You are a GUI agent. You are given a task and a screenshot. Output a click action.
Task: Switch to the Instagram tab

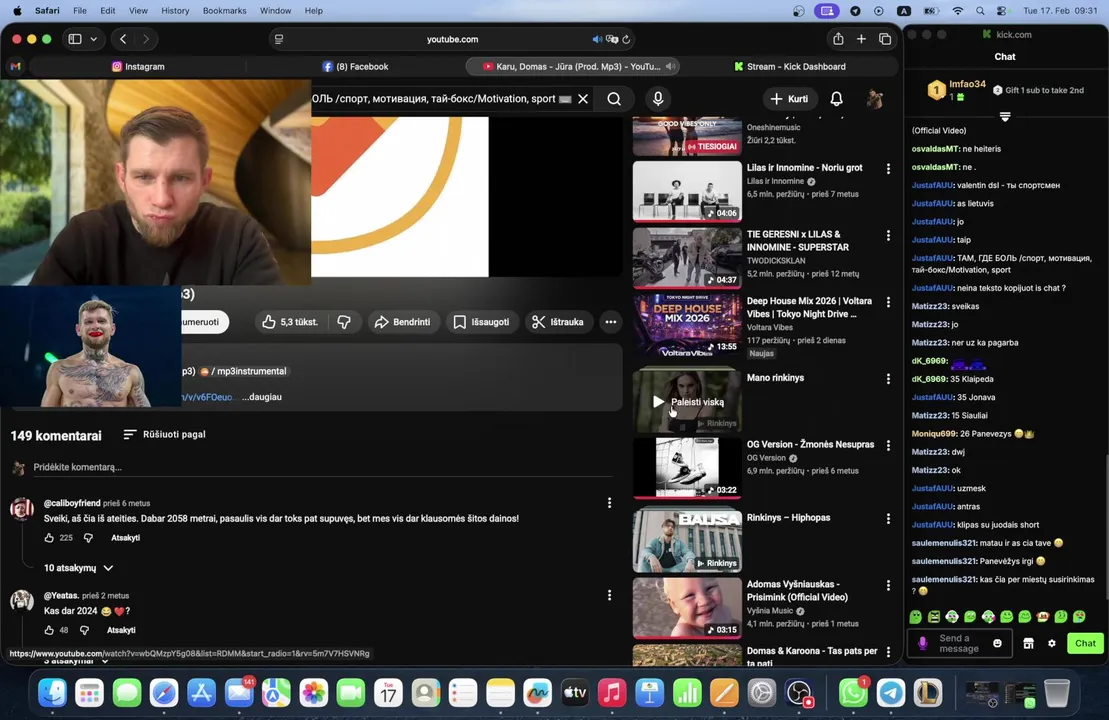[139, 66]
